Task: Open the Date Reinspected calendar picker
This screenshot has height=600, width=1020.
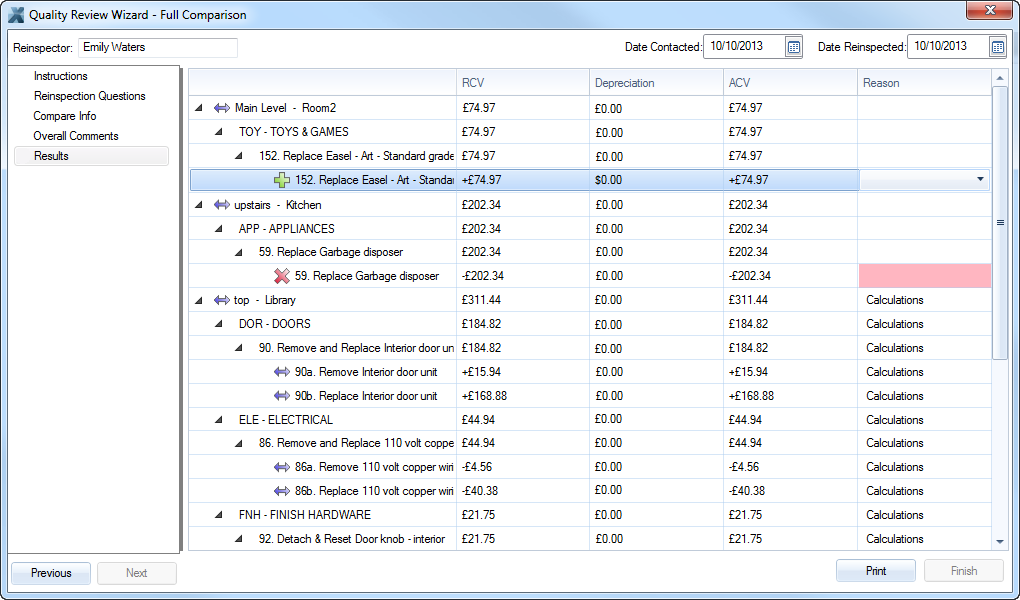Action: point(997,47)
